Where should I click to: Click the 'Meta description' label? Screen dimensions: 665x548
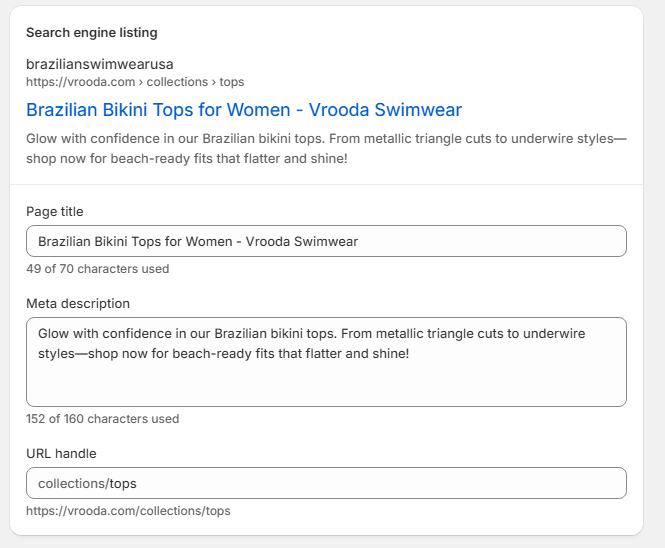[x=78, y=303]
